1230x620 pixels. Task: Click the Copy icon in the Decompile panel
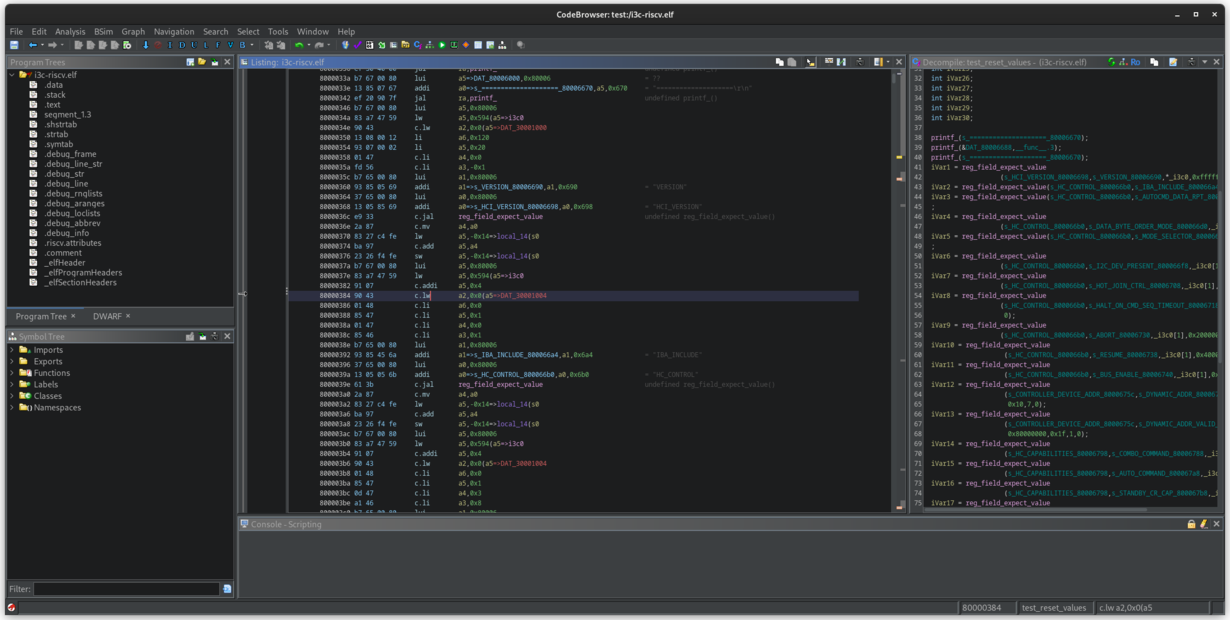1154,62
